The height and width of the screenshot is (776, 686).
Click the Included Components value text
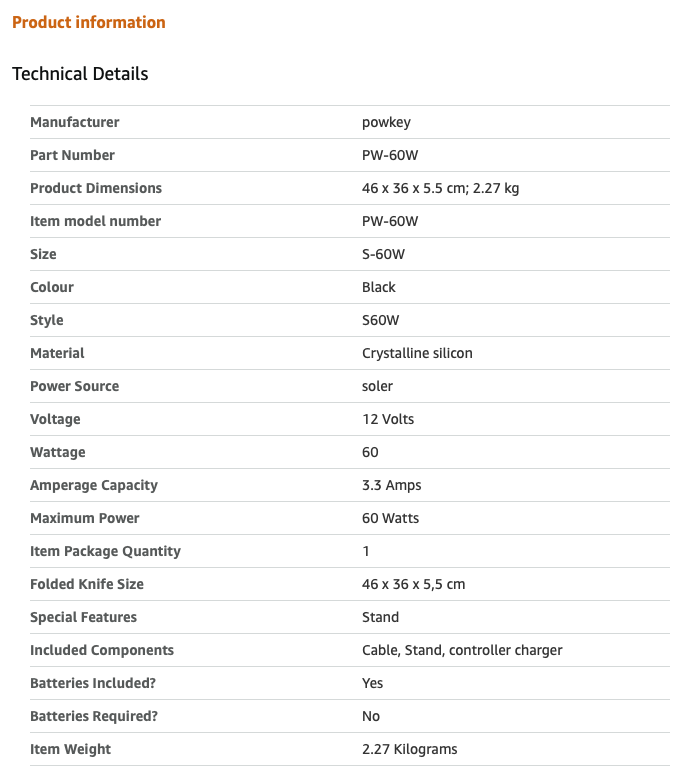pyautogui.click(x=462, y=650)
